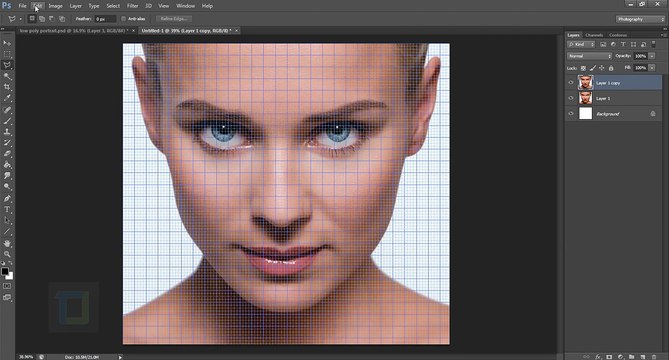The width and height of the screenshot is (669, 360).
Task: Open the Kind layer filter dropdown
Action: (581, 44)
